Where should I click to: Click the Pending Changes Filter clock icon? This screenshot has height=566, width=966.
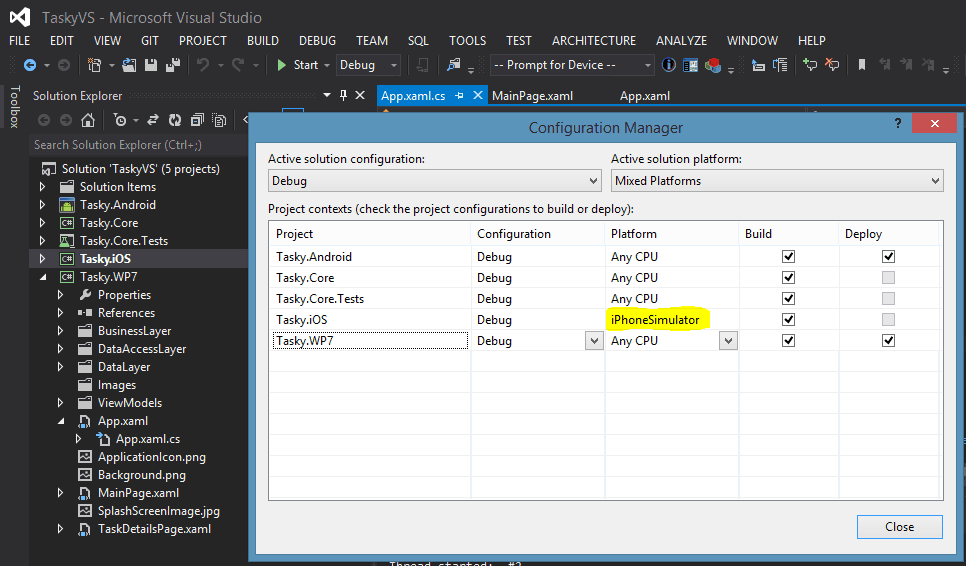coord(120,120)
